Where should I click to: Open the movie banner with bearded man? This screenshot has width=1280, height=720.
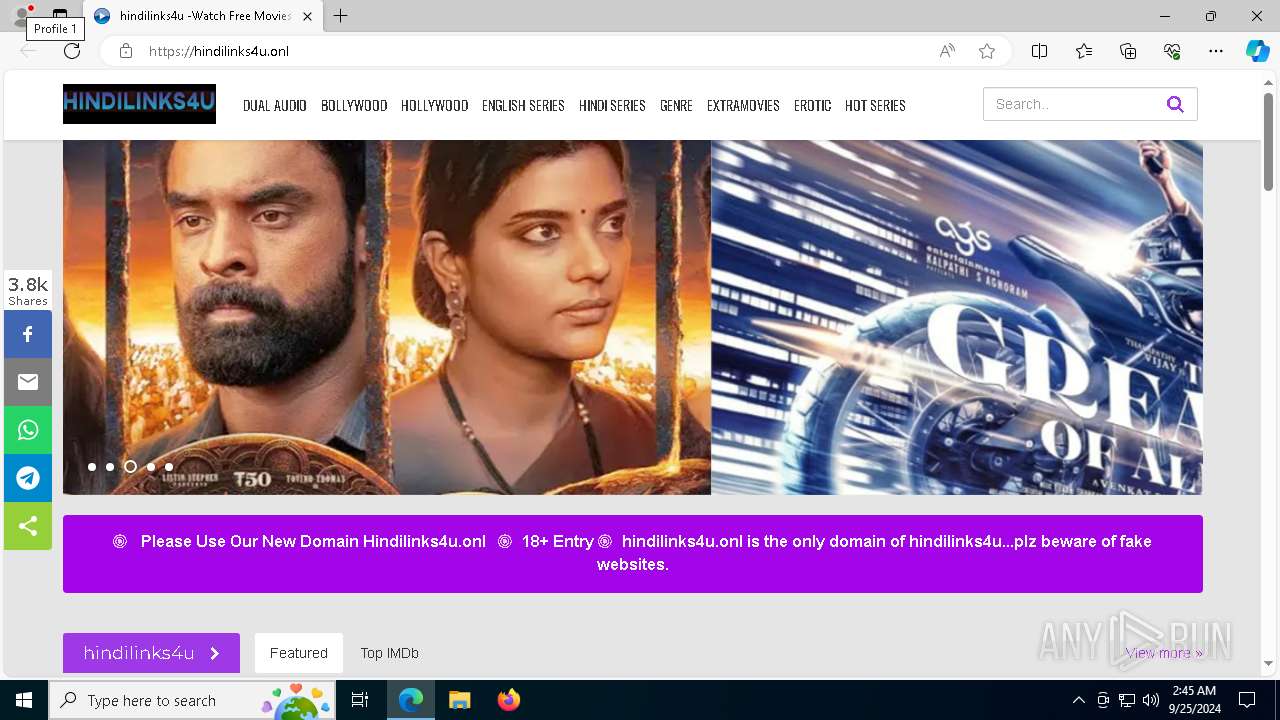click(x=387, y=317)
